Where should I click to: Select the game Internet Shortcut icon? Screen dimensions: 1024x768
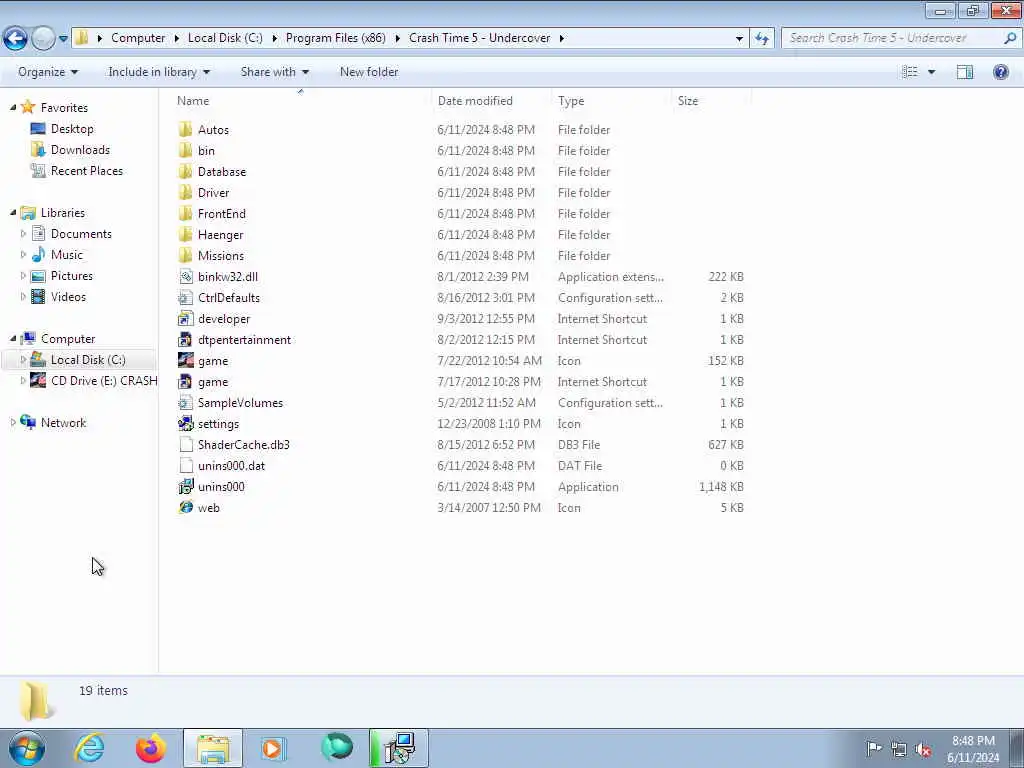(186, 381)
